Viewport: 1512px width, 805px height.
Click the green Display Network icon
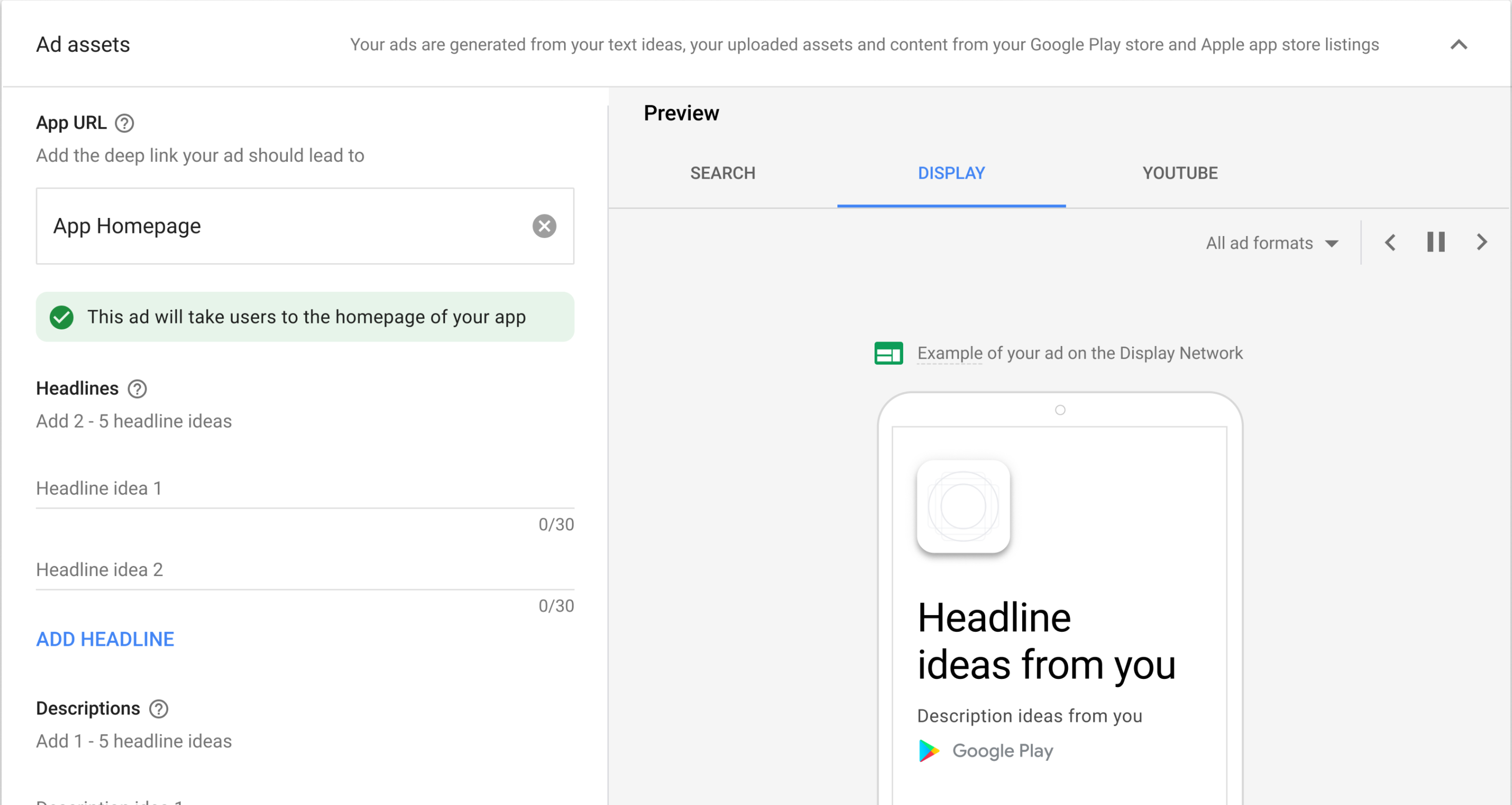889,353
